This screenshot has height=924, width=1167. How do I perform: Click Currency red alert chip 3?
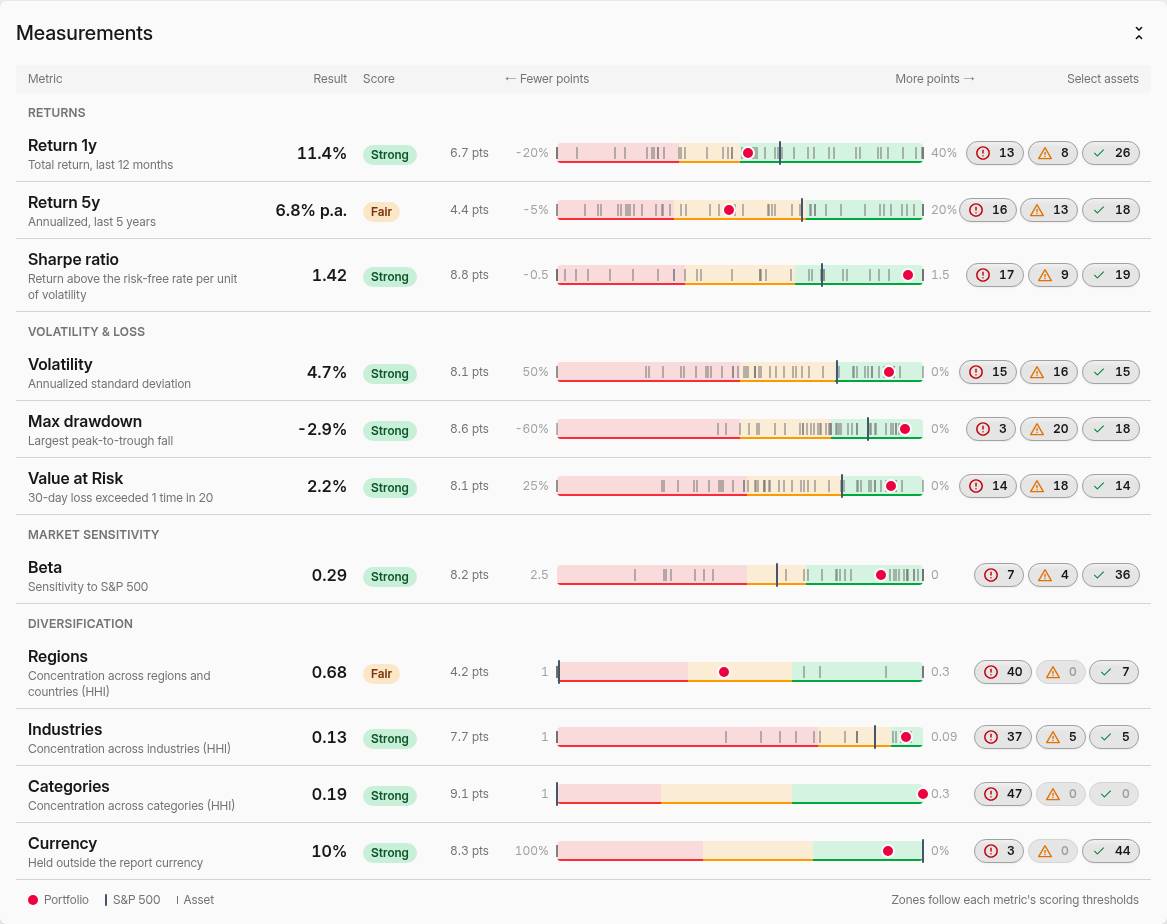coord(999,850)
